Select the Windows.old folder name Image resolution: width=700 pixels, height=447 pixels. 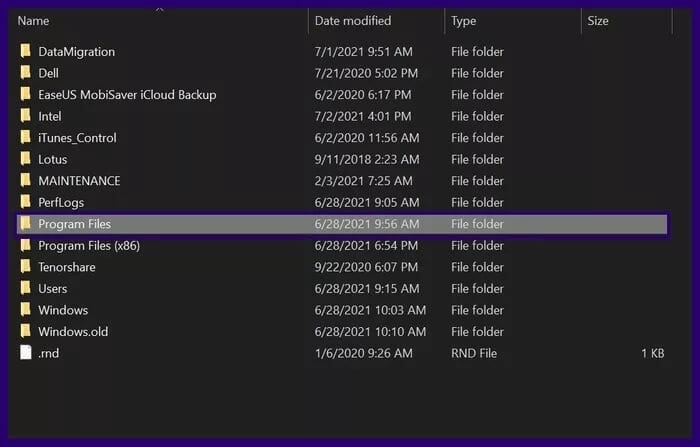pos(73,331)
